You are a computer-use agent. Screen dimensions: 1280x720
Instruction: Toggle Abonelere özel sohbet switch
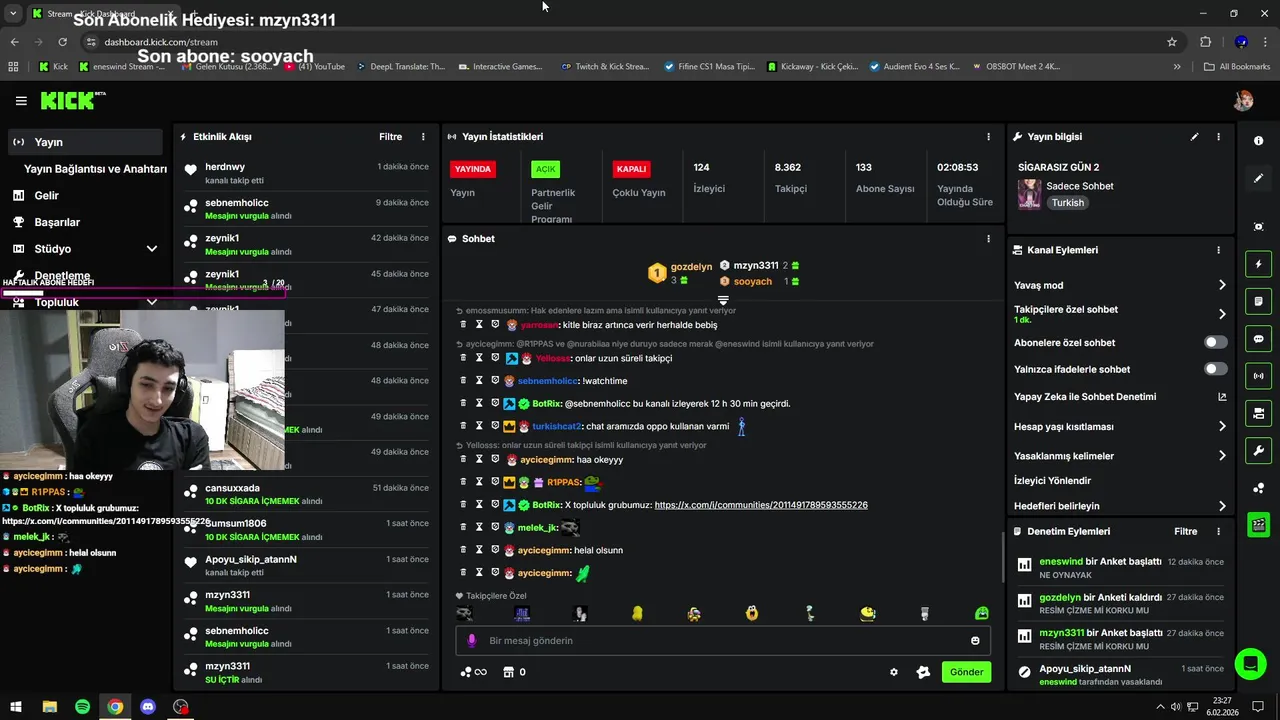coord(1216,342)
